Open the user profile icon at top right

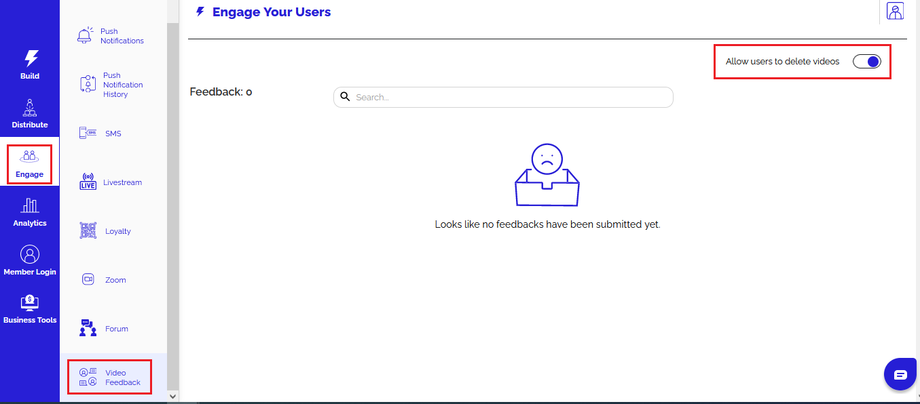[x=895, y=11]
